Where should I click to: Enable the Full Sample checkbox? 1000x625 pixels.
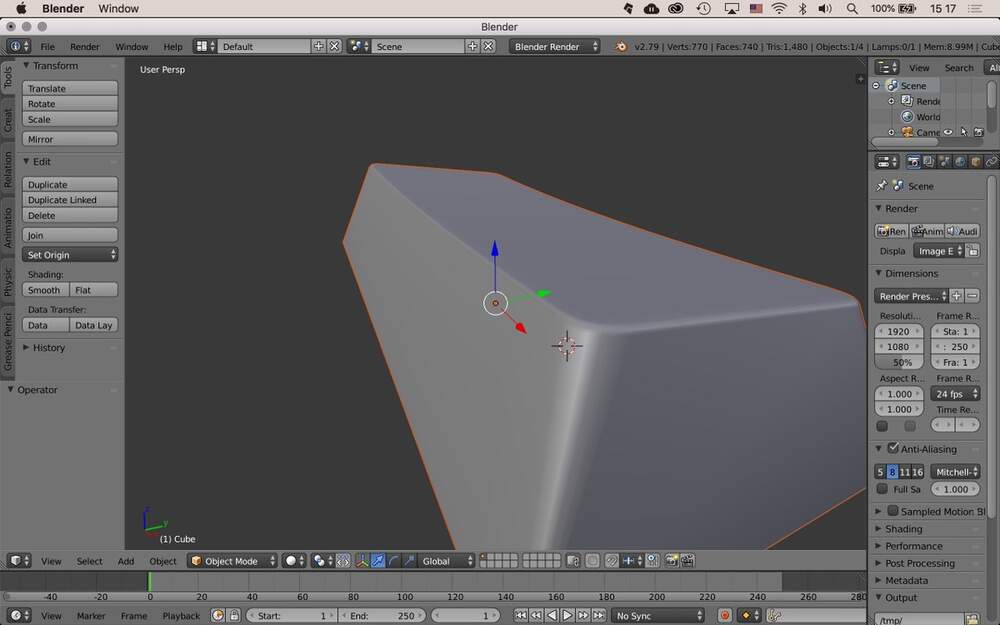(x=882, y=489)
